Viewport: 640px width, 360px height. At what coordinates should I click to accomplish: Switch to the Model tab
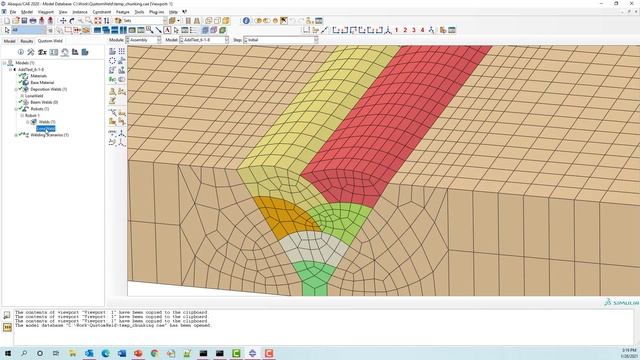click(9, 41)
